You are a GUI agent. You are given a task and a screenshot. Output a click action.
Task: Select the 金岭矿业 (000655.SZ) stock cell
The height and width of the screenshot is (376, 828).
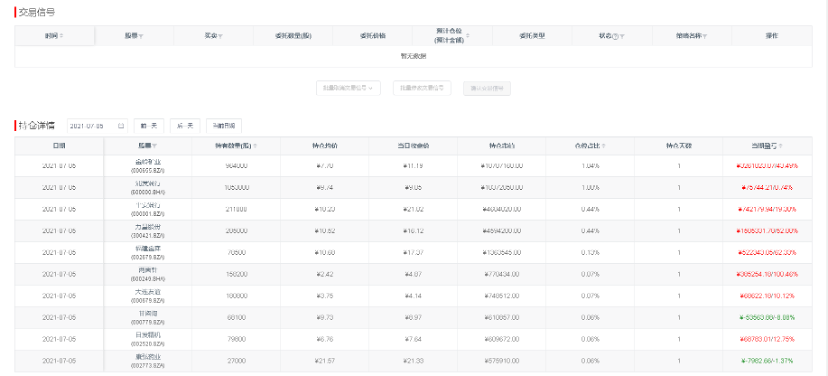point(147,165)
